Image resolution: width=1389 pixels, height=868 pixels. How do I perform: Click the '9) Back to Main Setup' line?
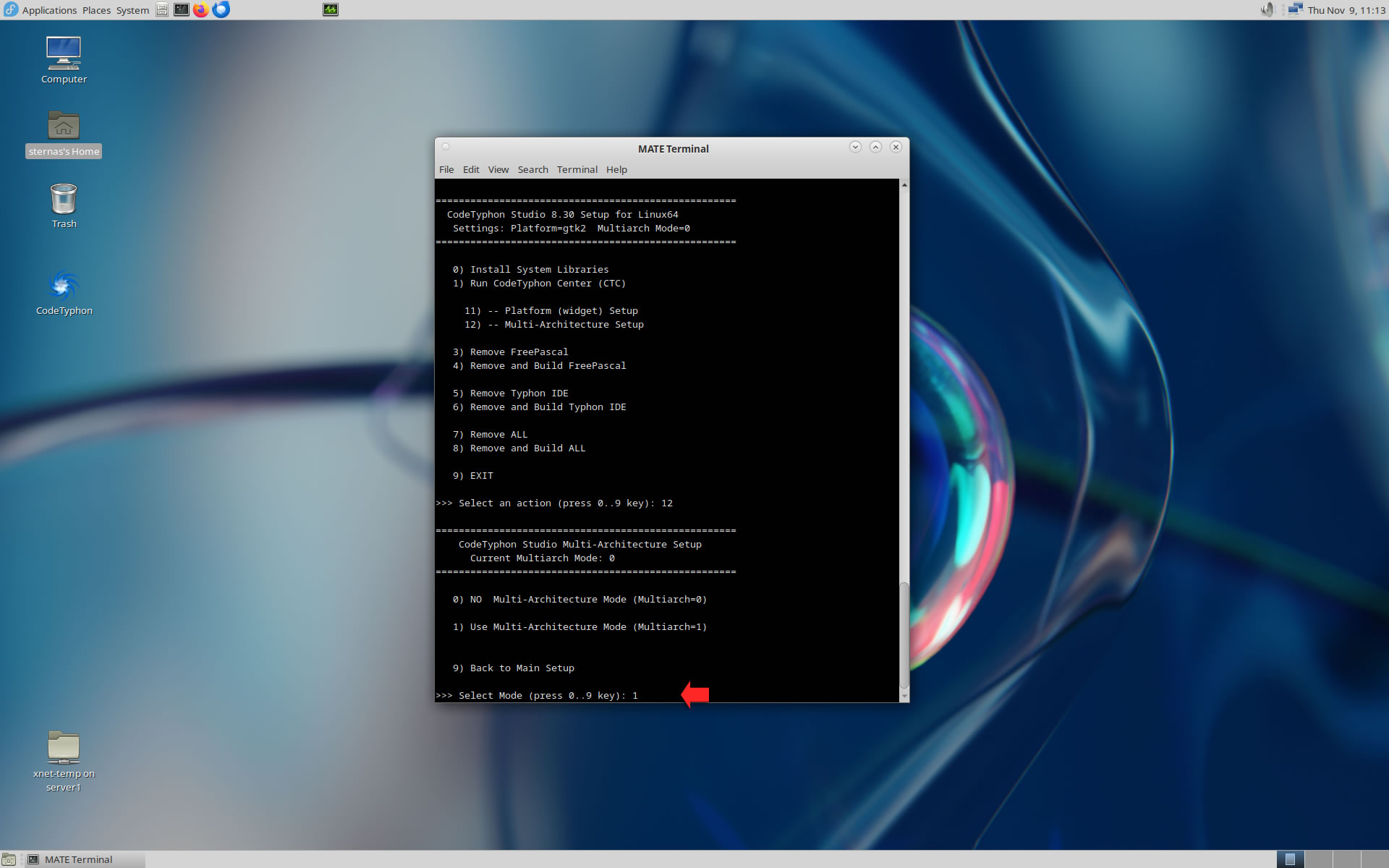click(513, 668)
